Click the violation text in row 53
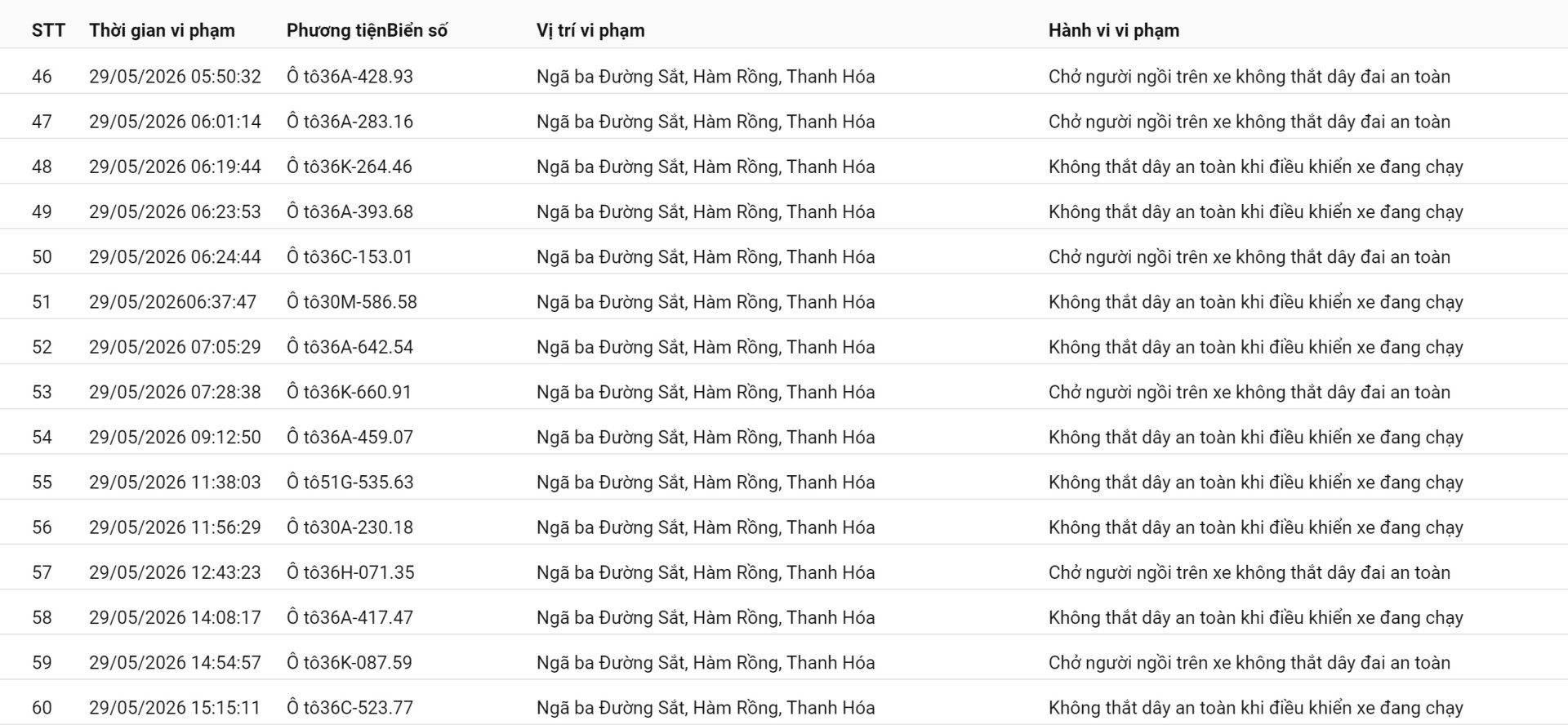 (x=1249, y=392)
